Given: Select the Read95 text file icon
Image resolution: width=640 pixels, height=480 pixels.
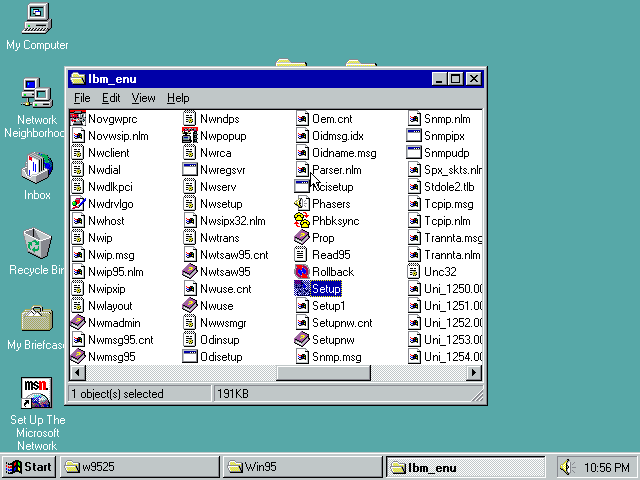Looking at the screenshot, I should coord(301,255).
